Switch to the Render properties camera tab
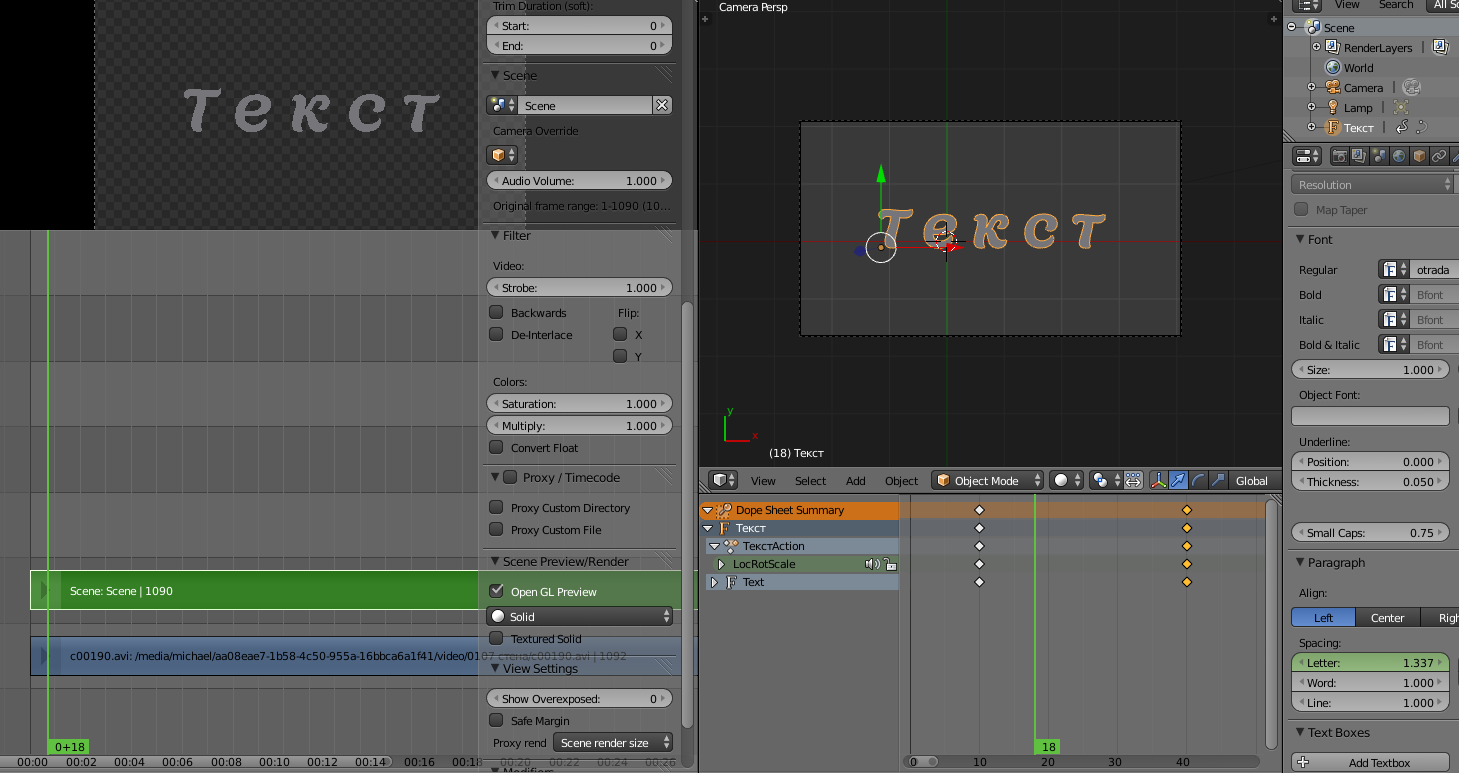 click(x=1339, y=156)
